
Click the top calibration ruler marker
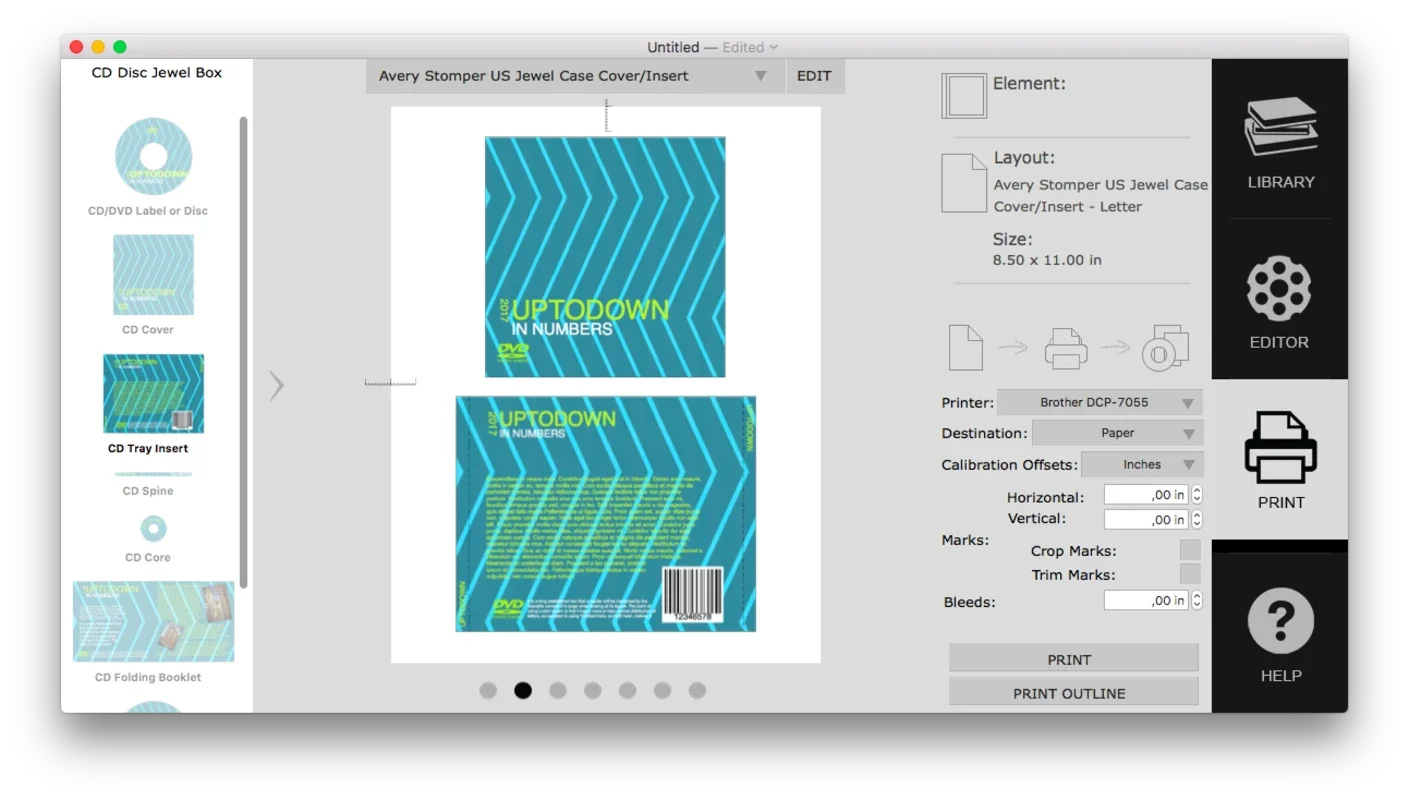(x=607, y=116)
